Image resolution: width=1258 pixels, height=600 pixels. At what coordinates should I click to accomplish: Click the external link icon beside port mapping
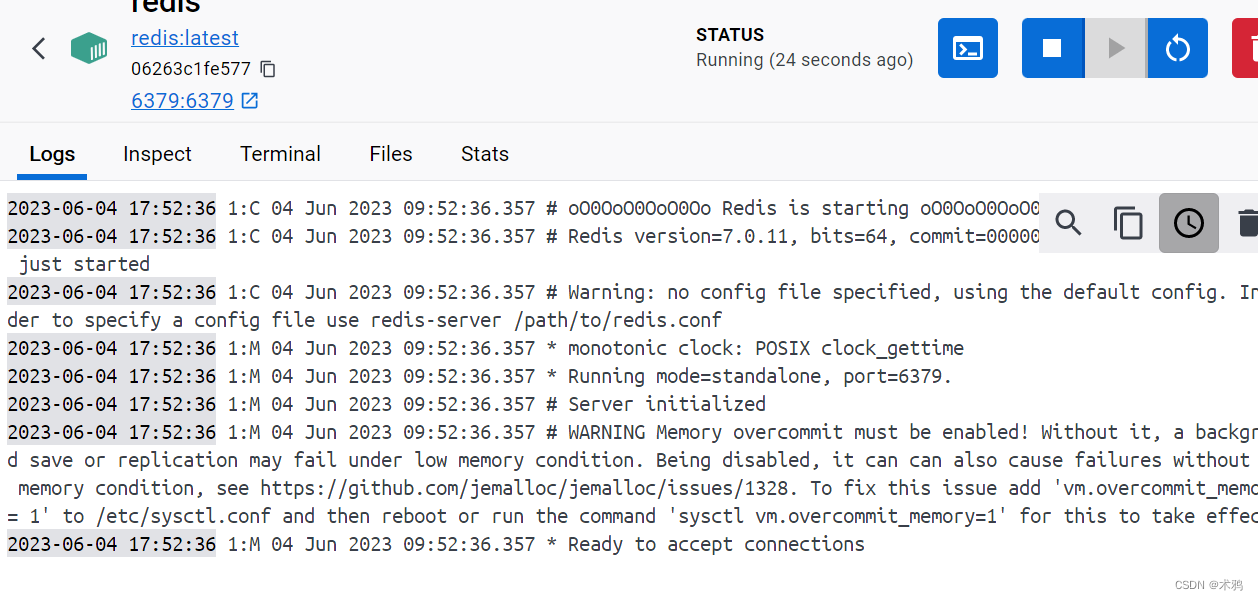coord(249,100)
